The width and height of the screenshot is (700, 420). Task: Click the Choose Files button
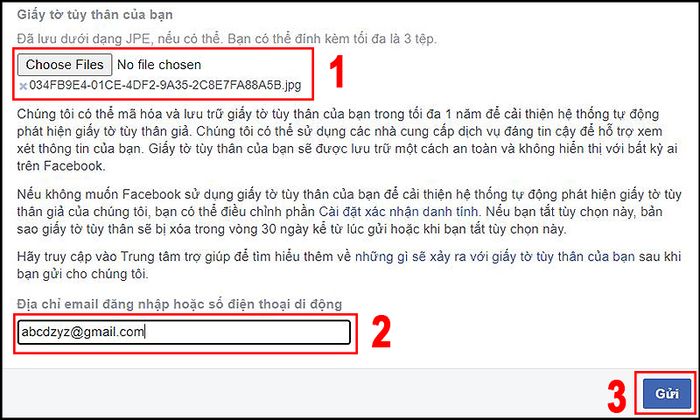64,65
